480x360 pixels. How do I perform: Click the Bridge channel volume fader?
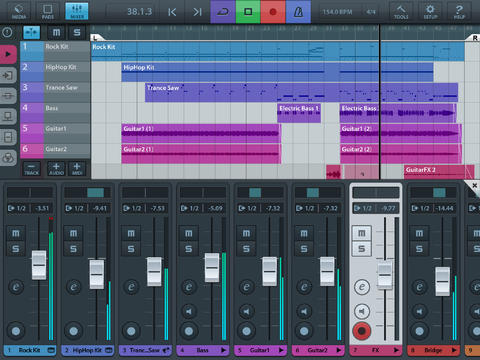[443, 281]
